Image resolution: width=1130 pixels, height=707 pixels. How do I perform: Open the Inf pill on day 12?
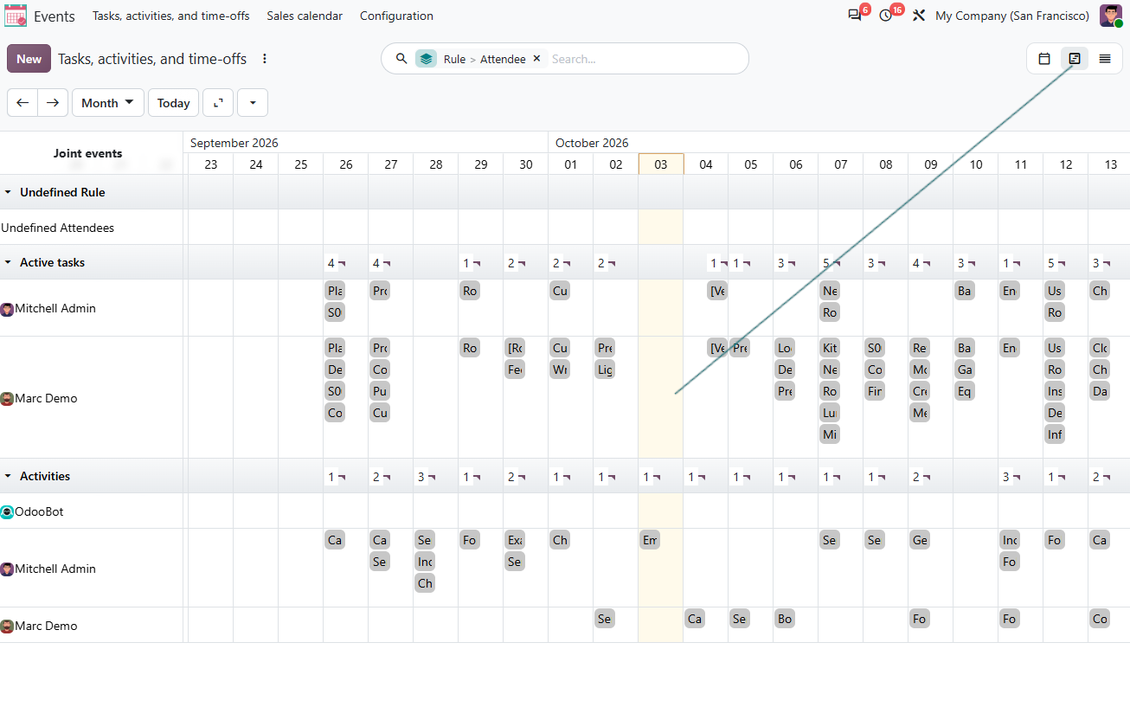1055,434
